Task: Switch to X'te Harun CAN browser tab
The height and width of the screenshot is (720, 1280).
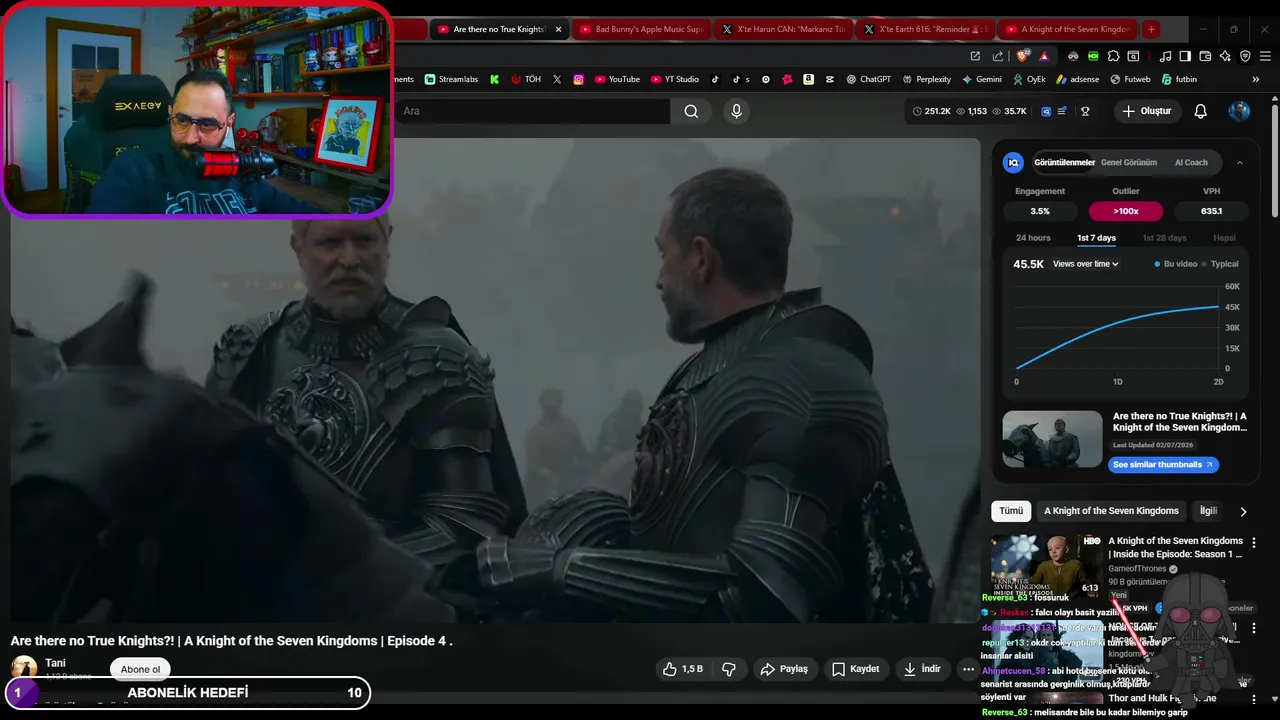Action: tap(783, 29)
